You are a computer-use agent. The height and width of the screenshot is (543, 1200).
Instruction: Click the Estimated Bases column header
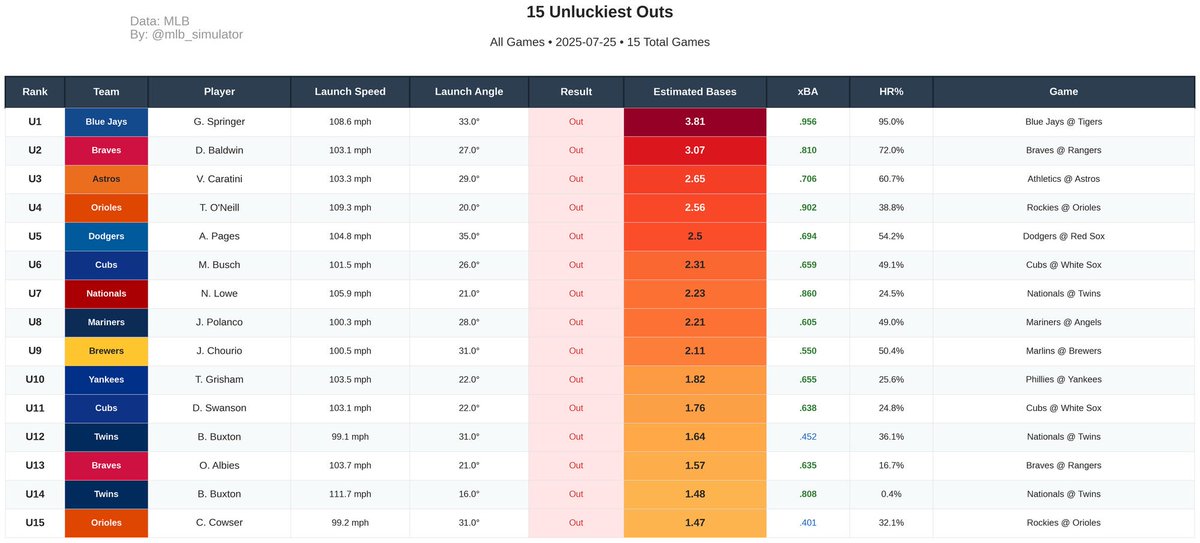(695, 91)
